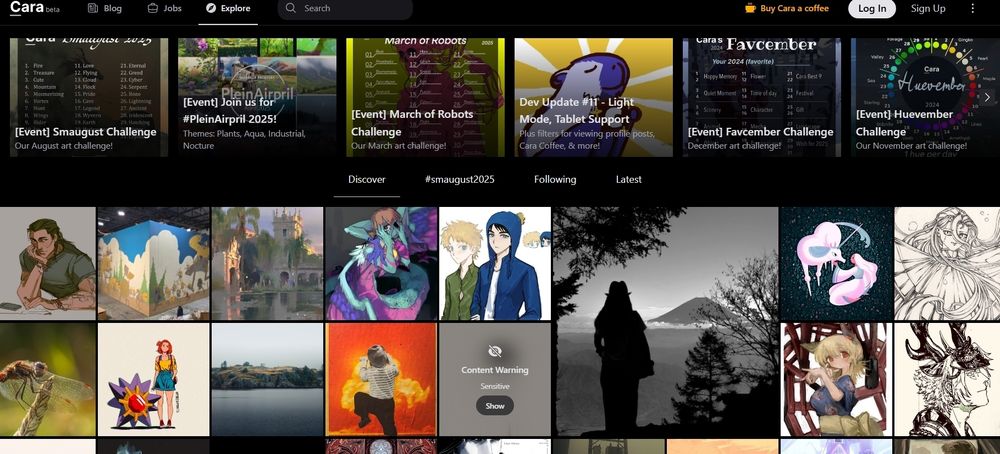
Task: Click the Blog newspaper icon
Action: (x=93, y=8)
